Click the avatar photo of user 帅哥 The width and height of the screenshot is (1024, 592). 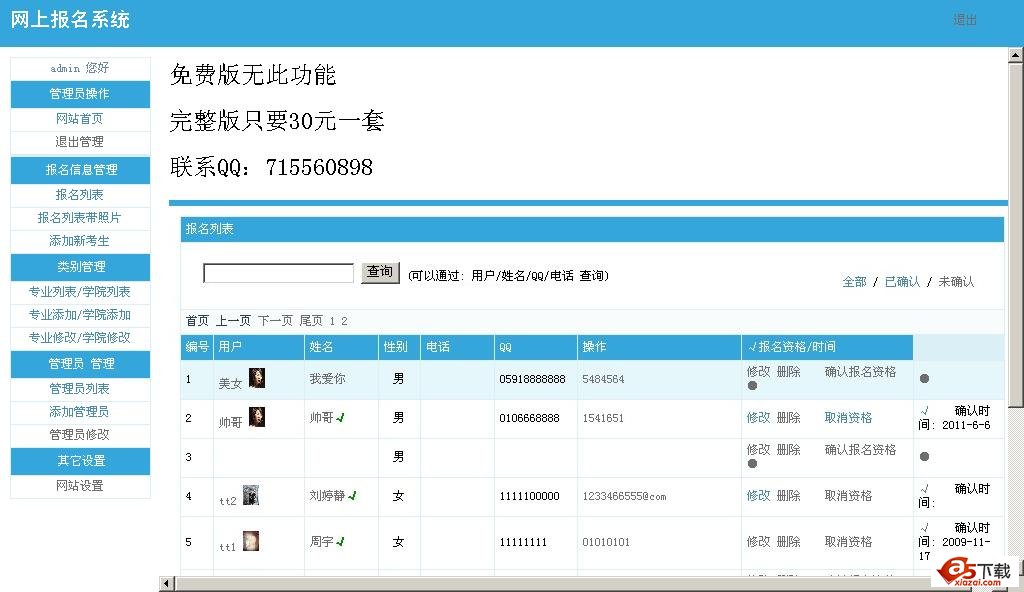click(x=257, y=417)
